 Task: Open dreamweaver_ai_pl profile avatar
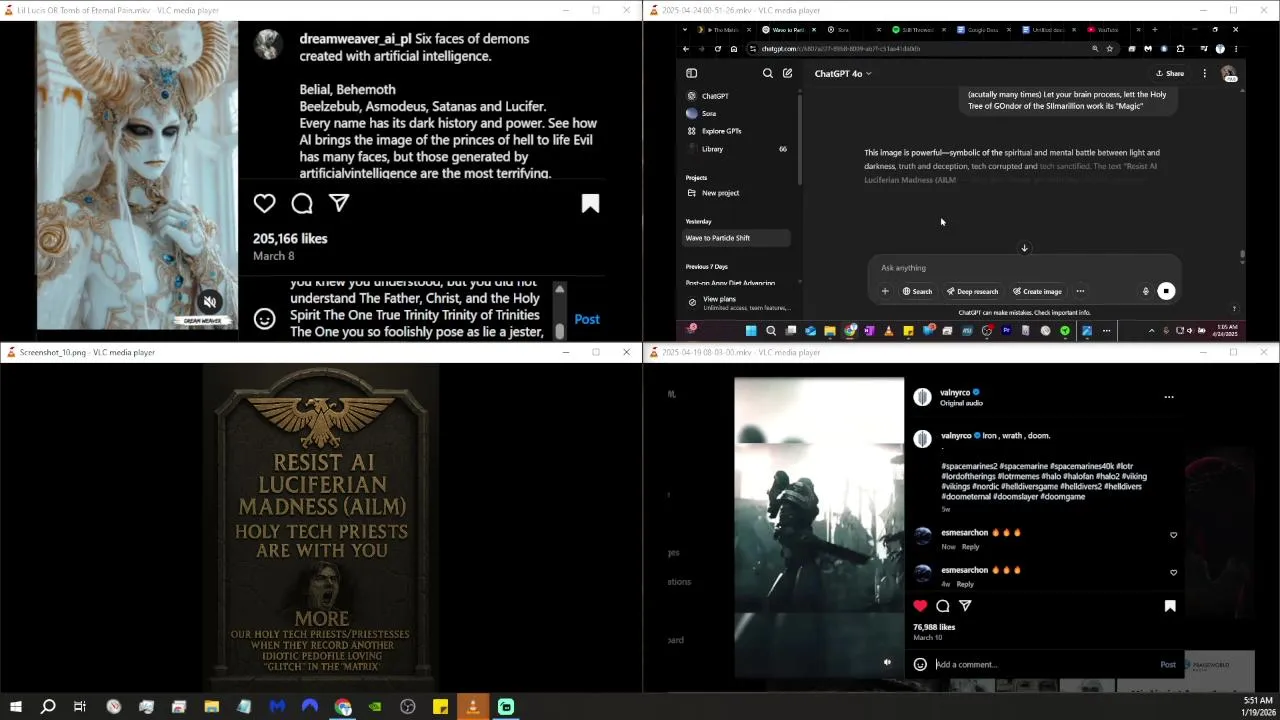click(267, 45)
